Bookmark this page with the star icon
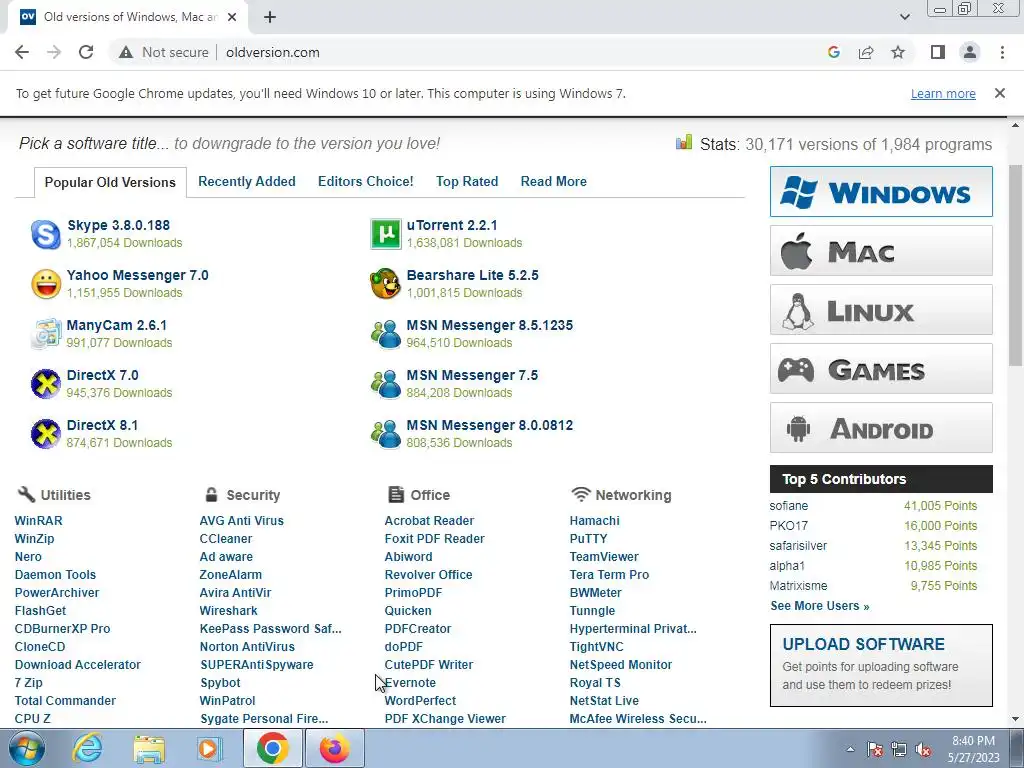Screen dimensions: 1024x768 tap(898, 52)
